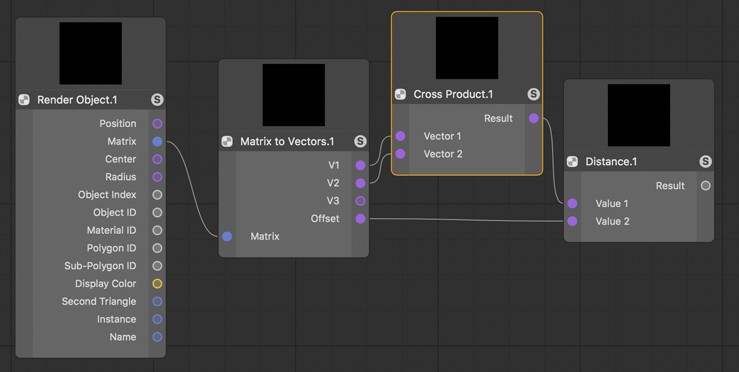Click the Render Object.1 checker icon

[24, 99]
